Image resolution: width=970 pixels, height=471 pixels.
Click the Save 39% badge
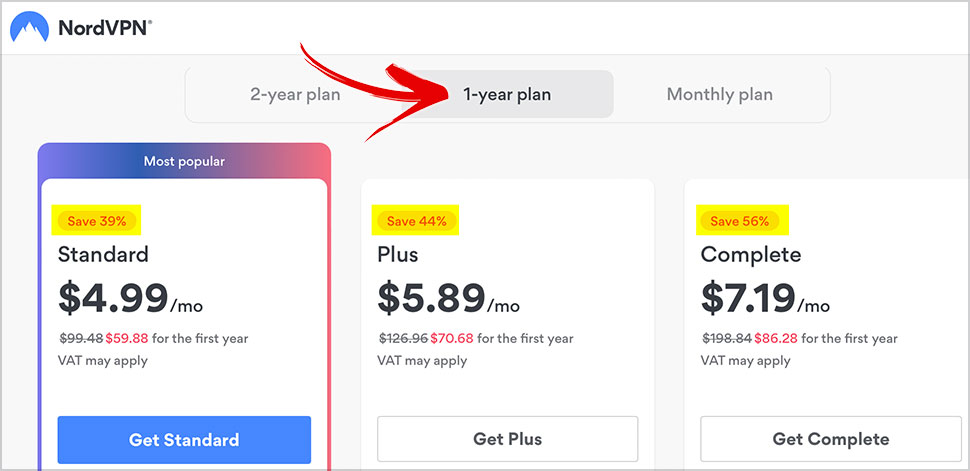pyautogui.click(x=97, y=221)
